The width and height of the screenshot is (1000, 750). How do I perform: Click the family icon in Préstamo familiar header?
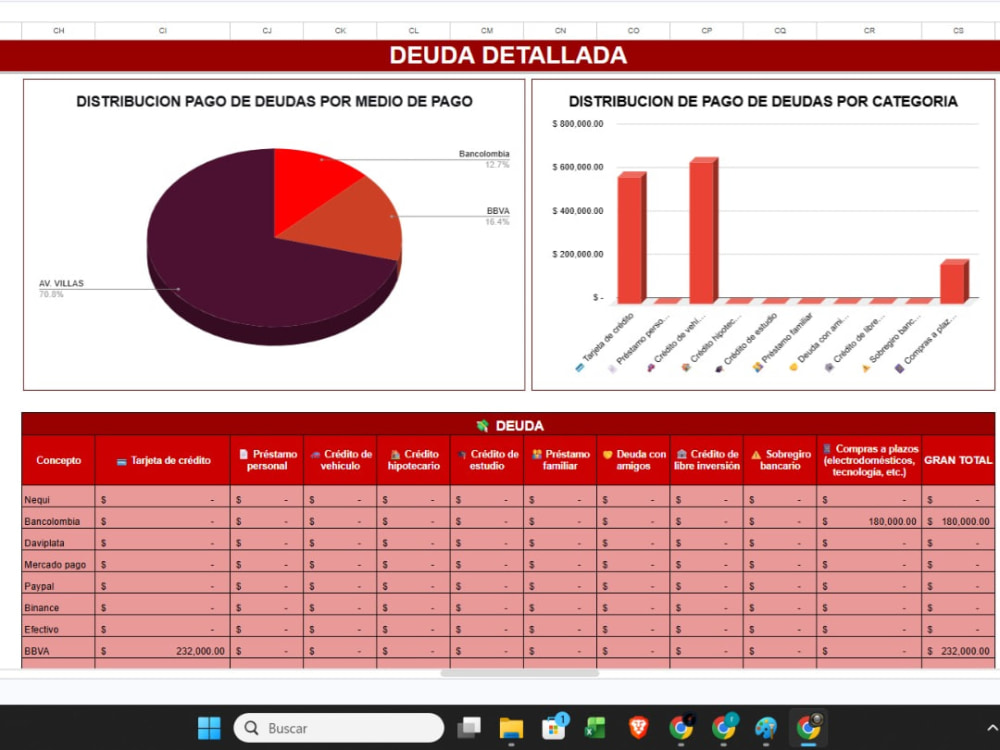[537, 454]
